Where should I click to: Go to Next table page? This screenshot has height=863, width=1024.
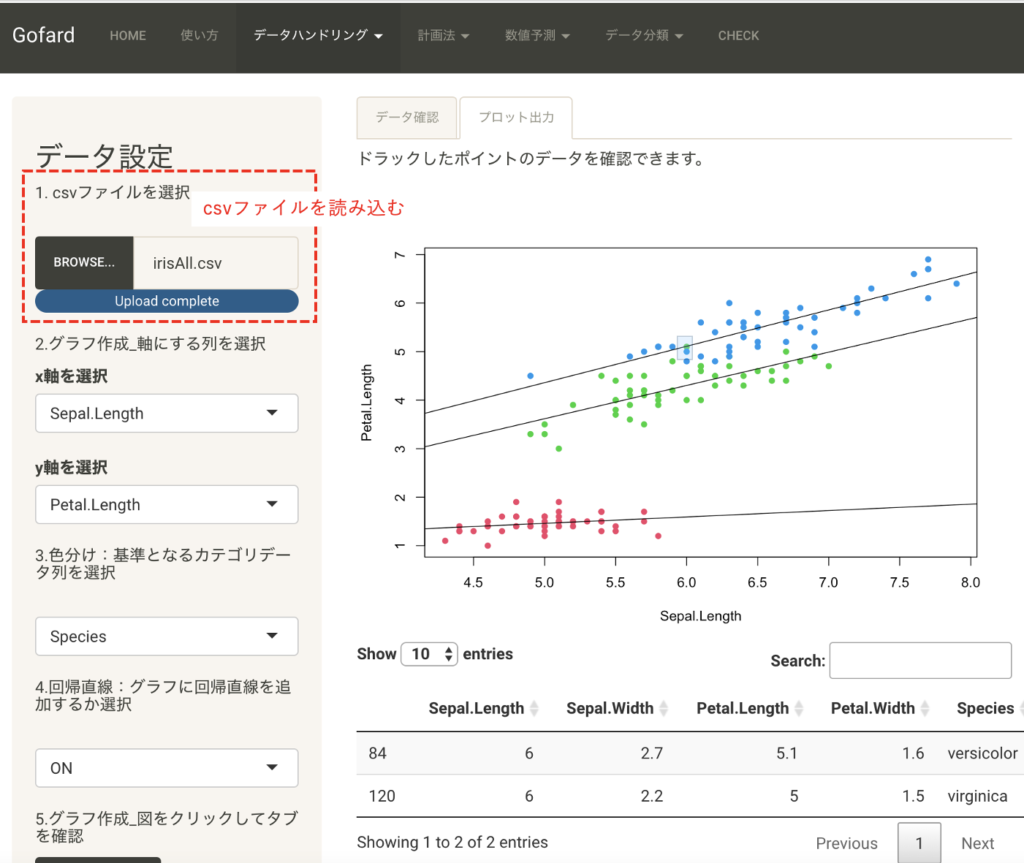(x=977, y=843)
